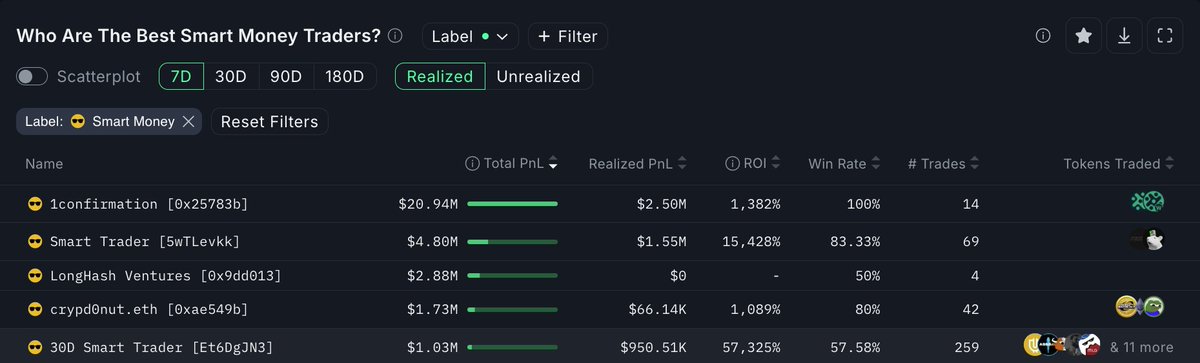Click the star favorite icon

(x=1083, y=36)
